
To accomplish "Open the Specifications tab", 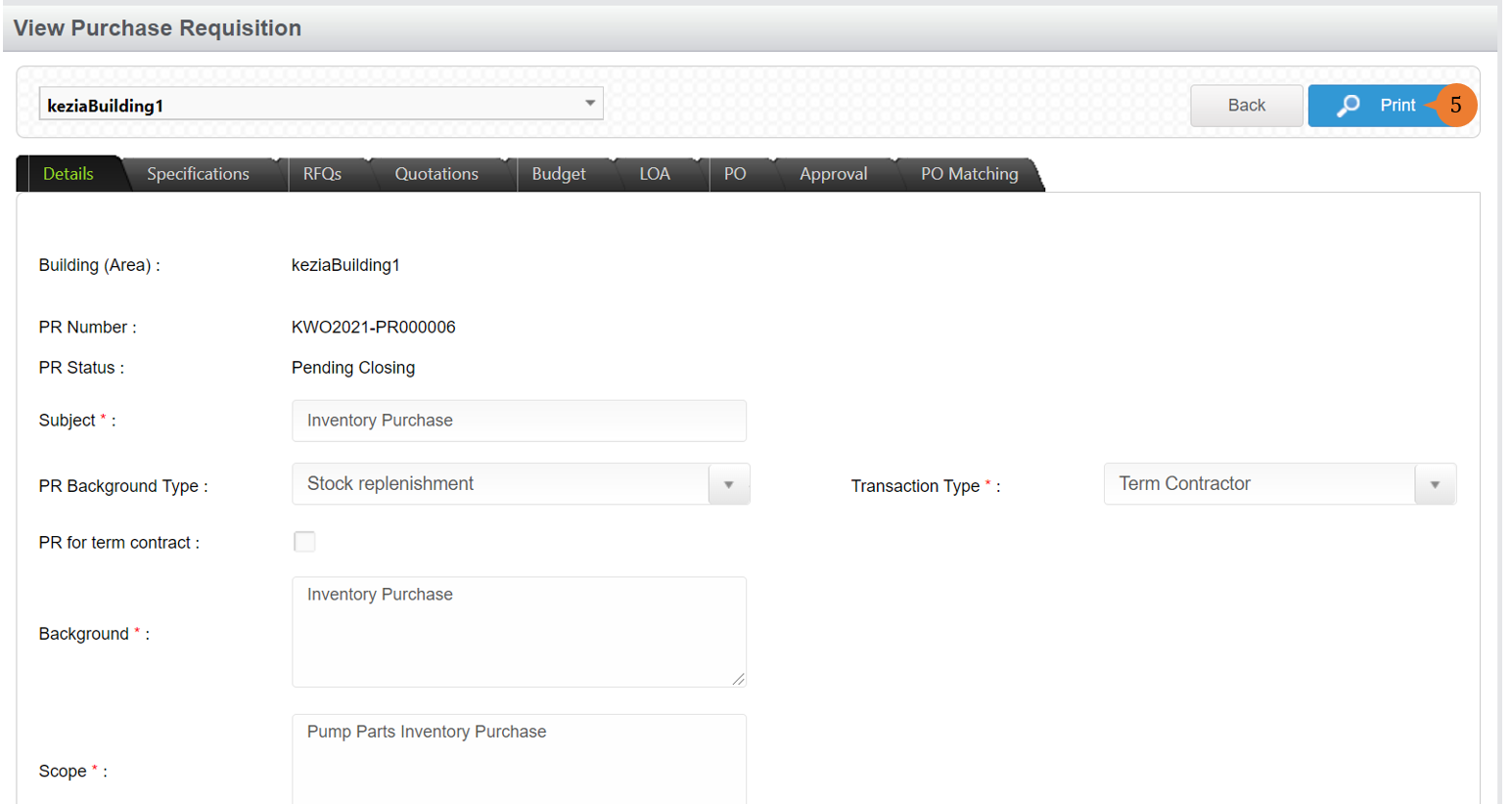I will tap(198, 174).
